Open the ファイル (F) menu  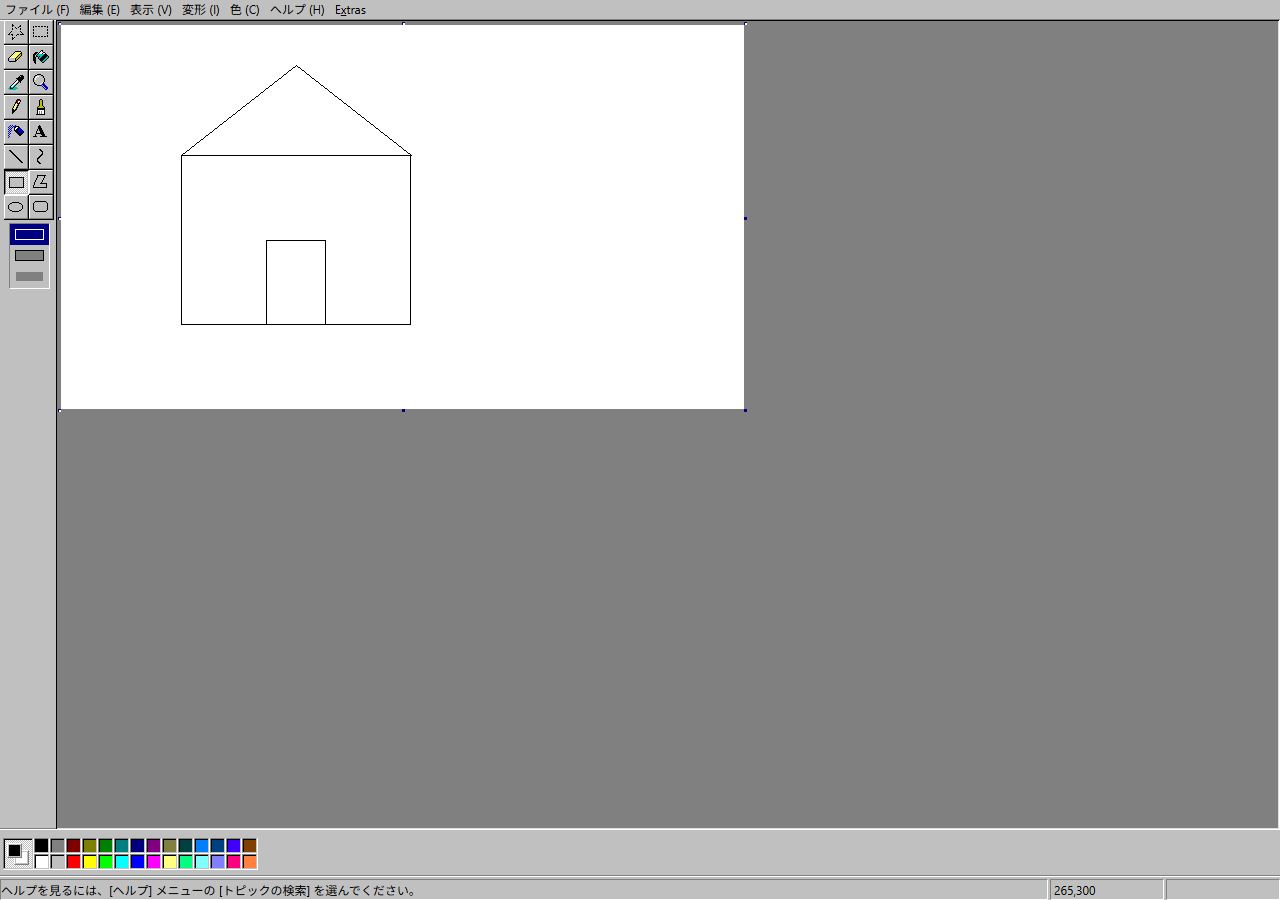pos(38,10)
